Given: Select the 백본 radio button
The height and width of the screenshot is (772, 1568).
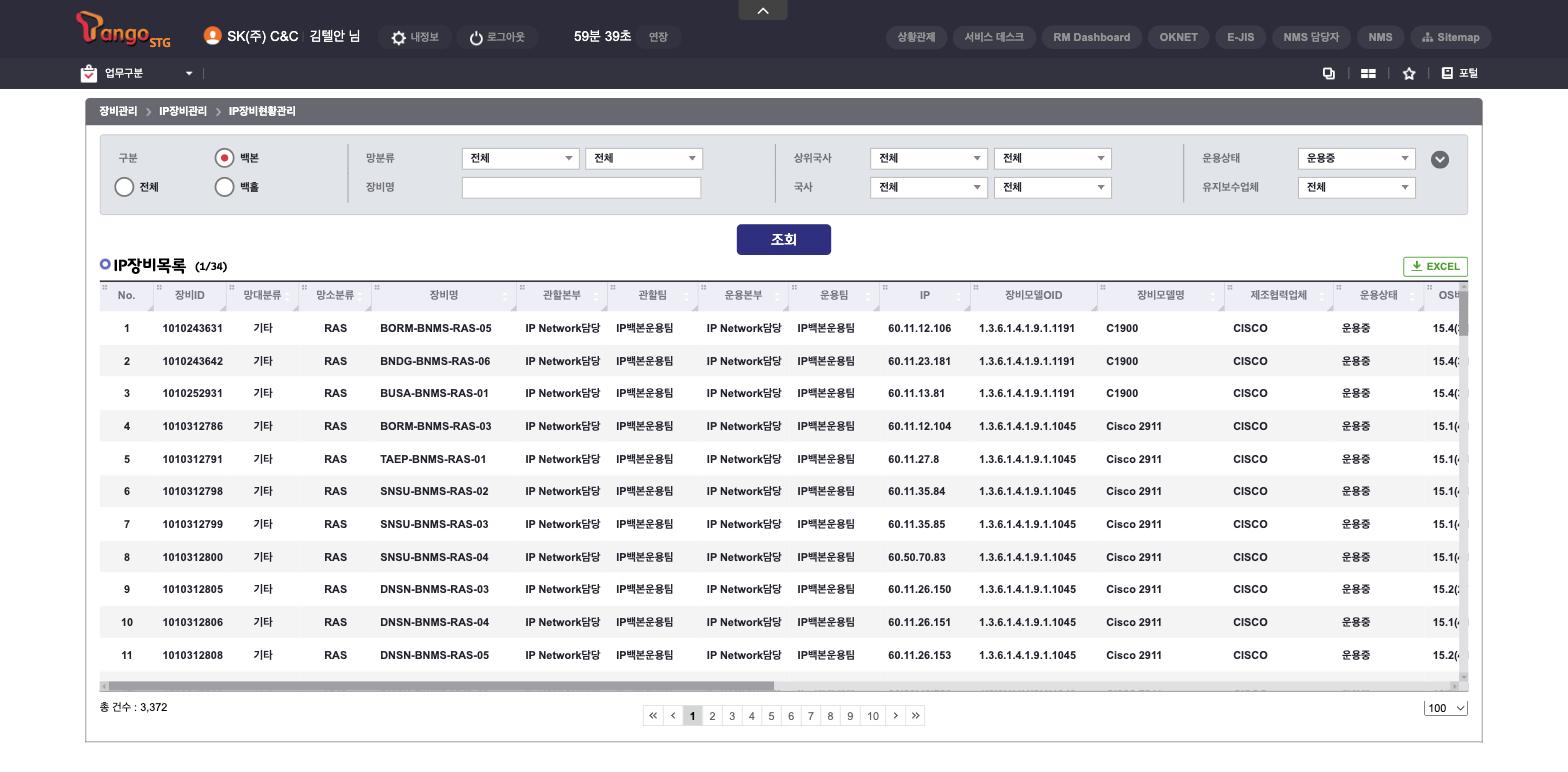Looking at the screenshot, I should pyautogui.click(x=224, y=158).
